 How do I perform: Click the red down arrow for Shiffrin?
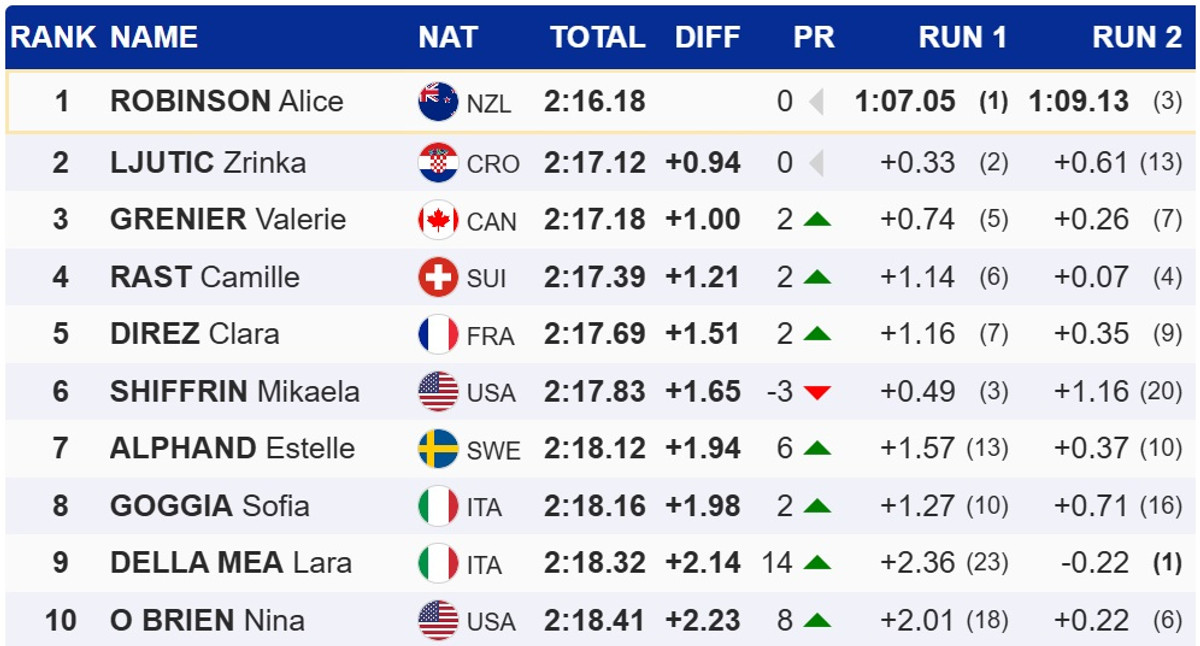pyautogui.click(x=817, y=392)
